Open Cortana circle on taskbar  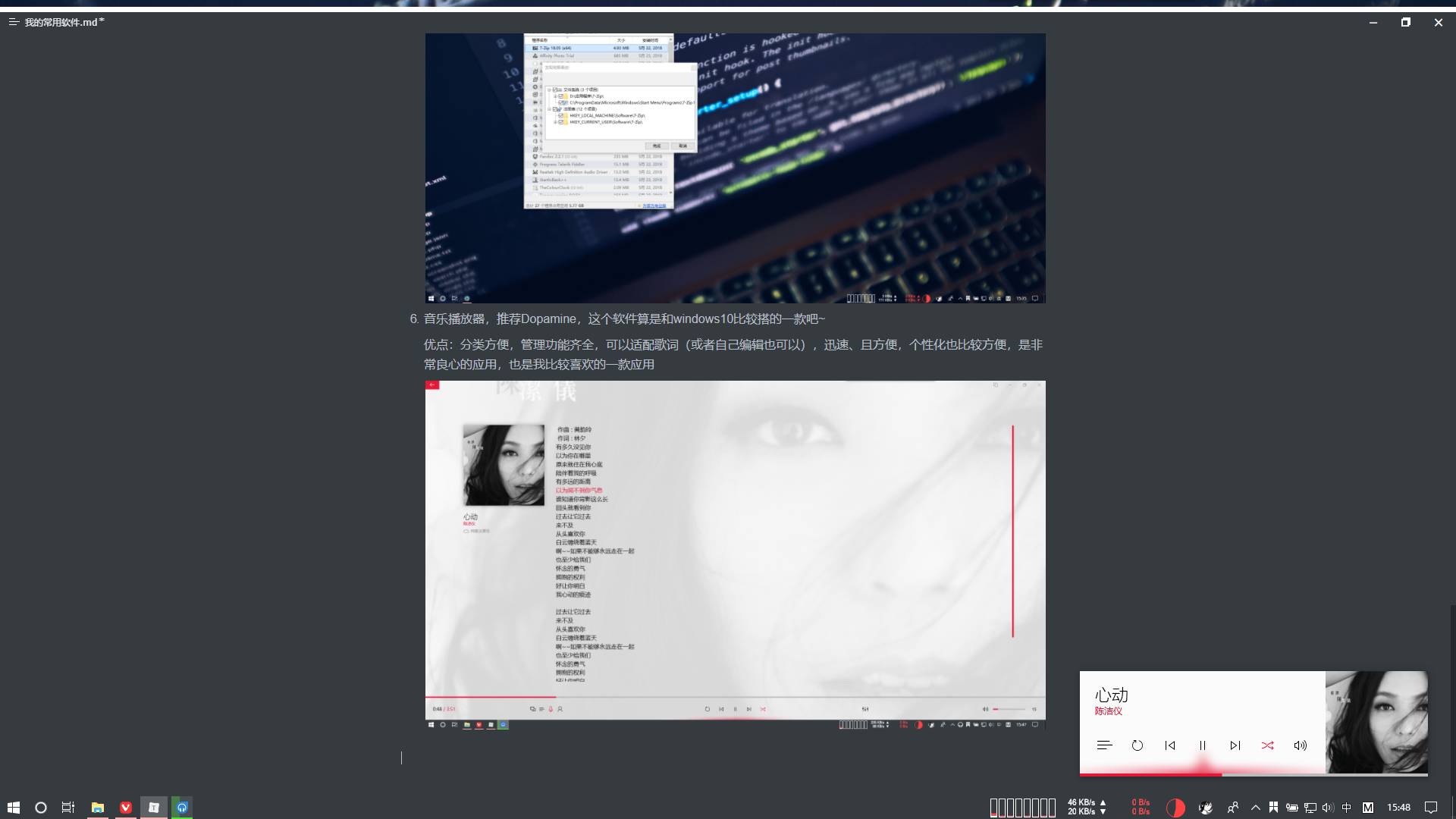41,808
